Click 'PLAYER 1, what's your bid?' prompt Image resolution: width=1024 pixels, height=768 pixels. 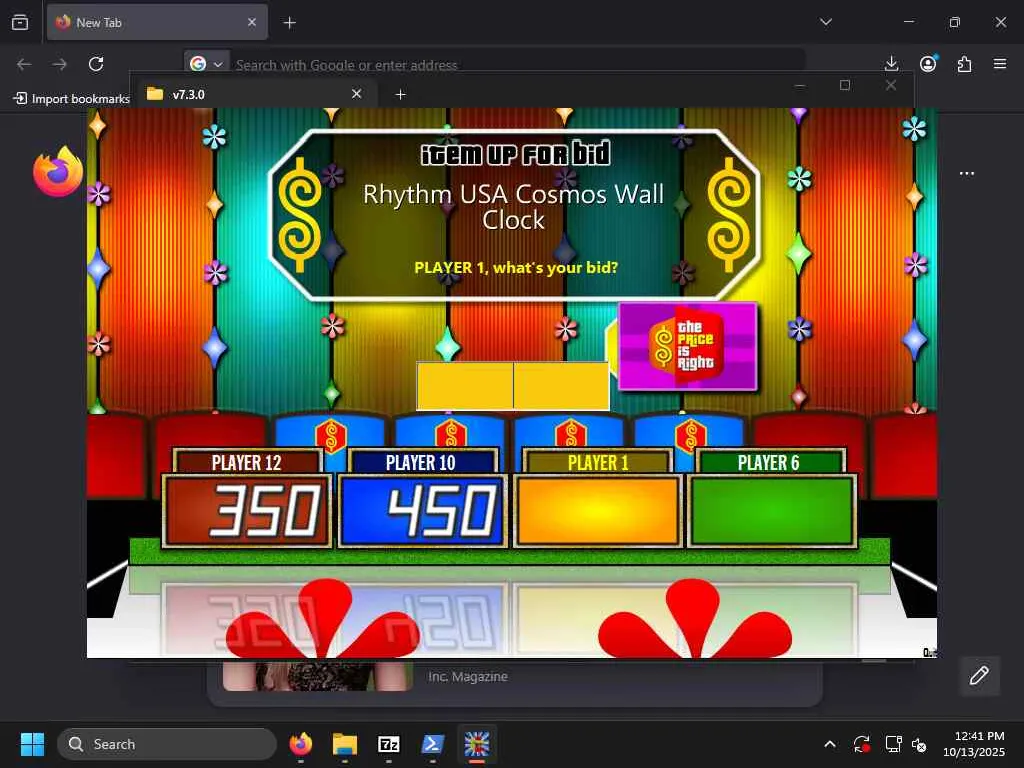[x=516, y=267]
